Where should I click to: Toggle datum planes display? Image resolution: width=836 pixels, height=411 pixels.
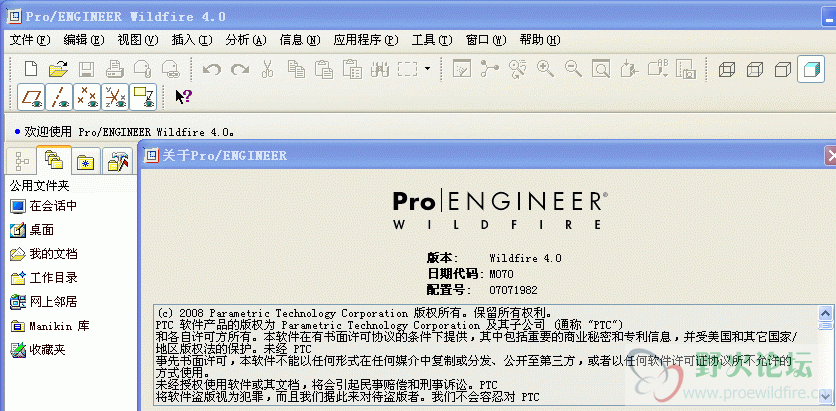(x=31, y=97)
